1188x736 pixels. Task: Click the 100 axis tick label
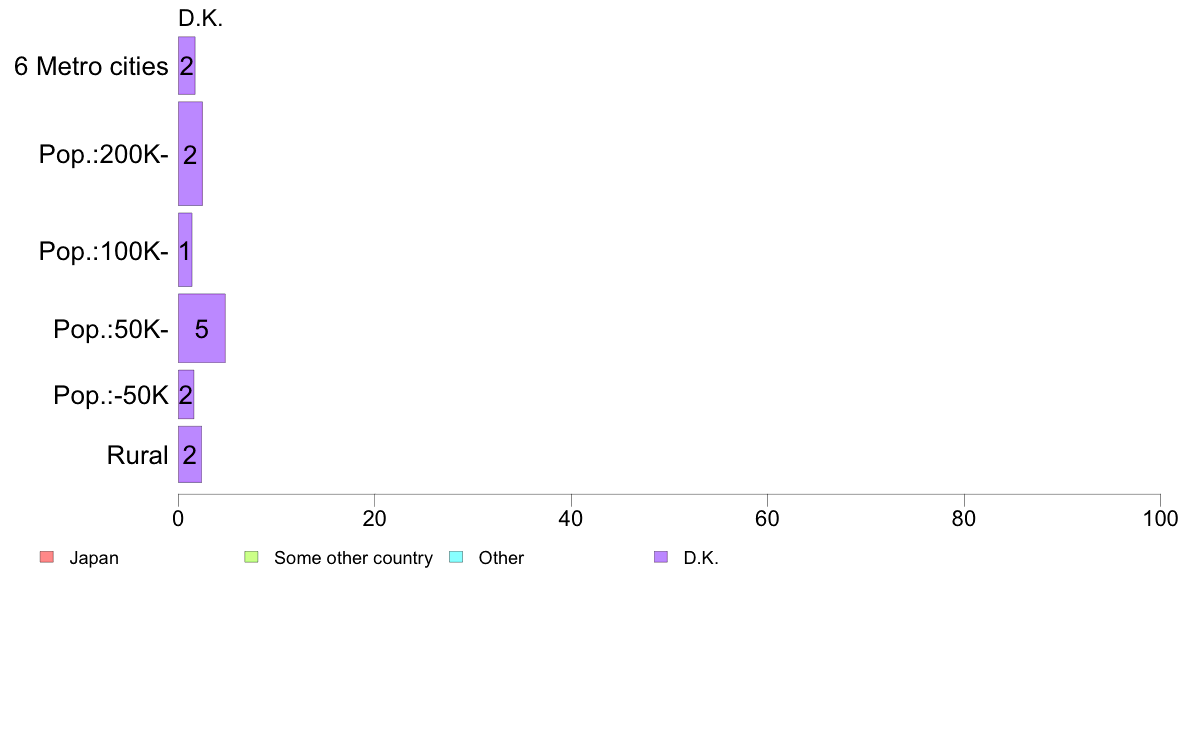1160,518
